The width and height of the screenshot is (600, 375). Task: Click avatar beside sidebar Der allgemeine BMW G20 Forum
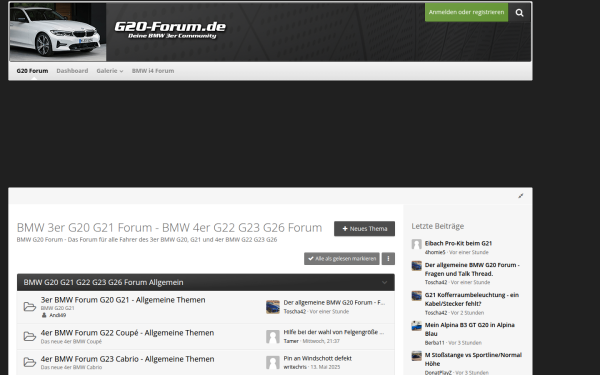[416, 266]
